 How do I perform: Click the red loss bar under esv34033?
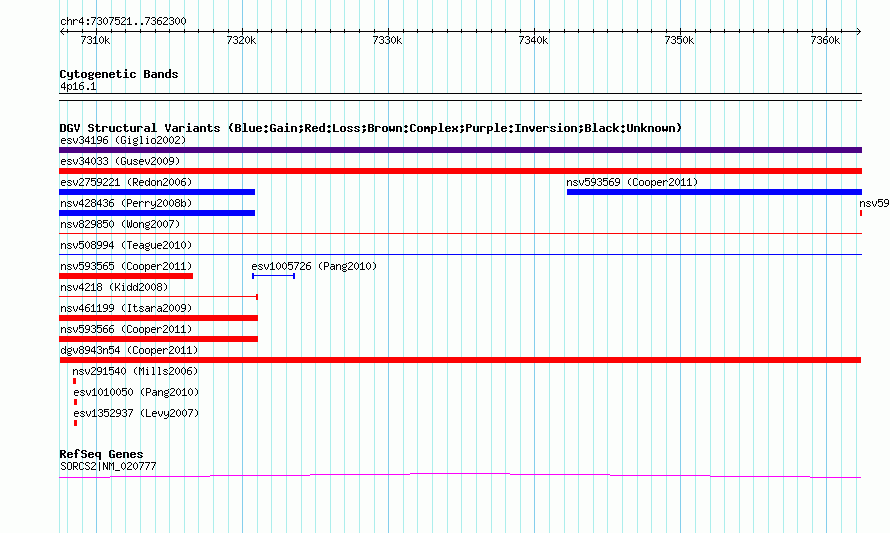point(460,171)
